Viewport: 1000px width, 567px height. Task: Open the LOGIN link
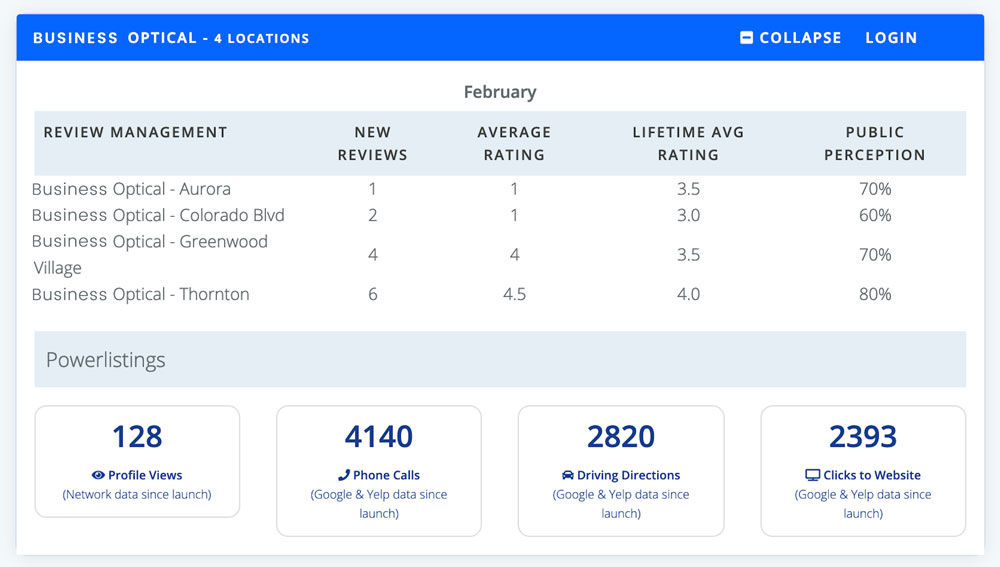(891, 38)
